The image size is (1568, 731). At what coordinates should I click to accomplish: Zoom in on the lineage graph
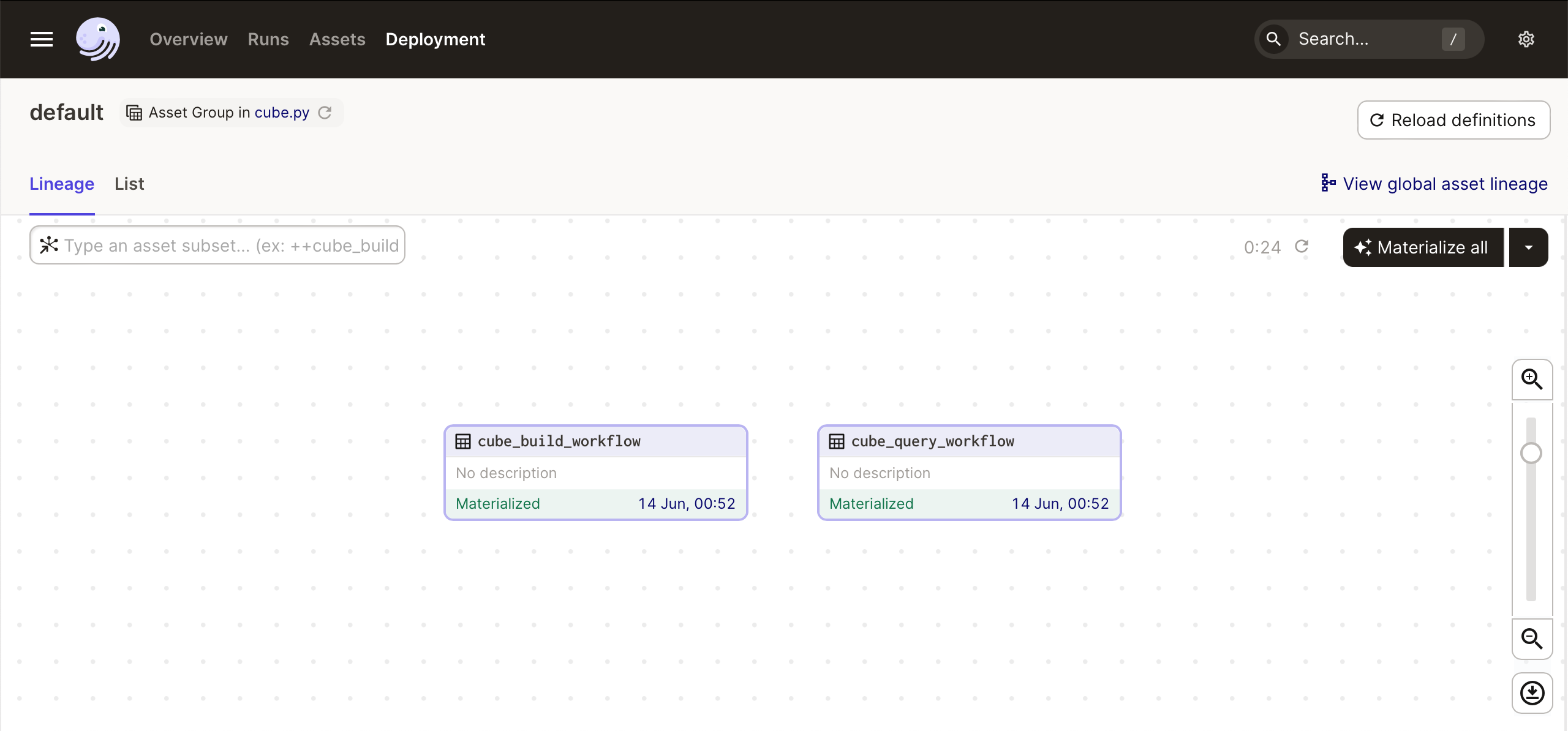point(1532,380)
